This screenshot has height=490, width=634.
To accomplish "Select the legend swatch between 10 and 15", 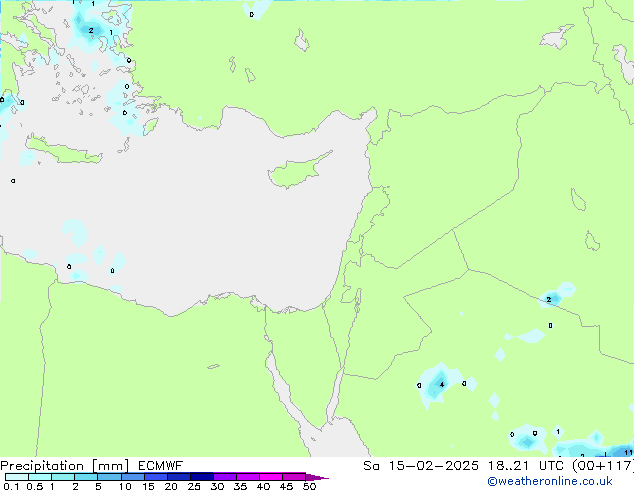I will pos(133,477).
